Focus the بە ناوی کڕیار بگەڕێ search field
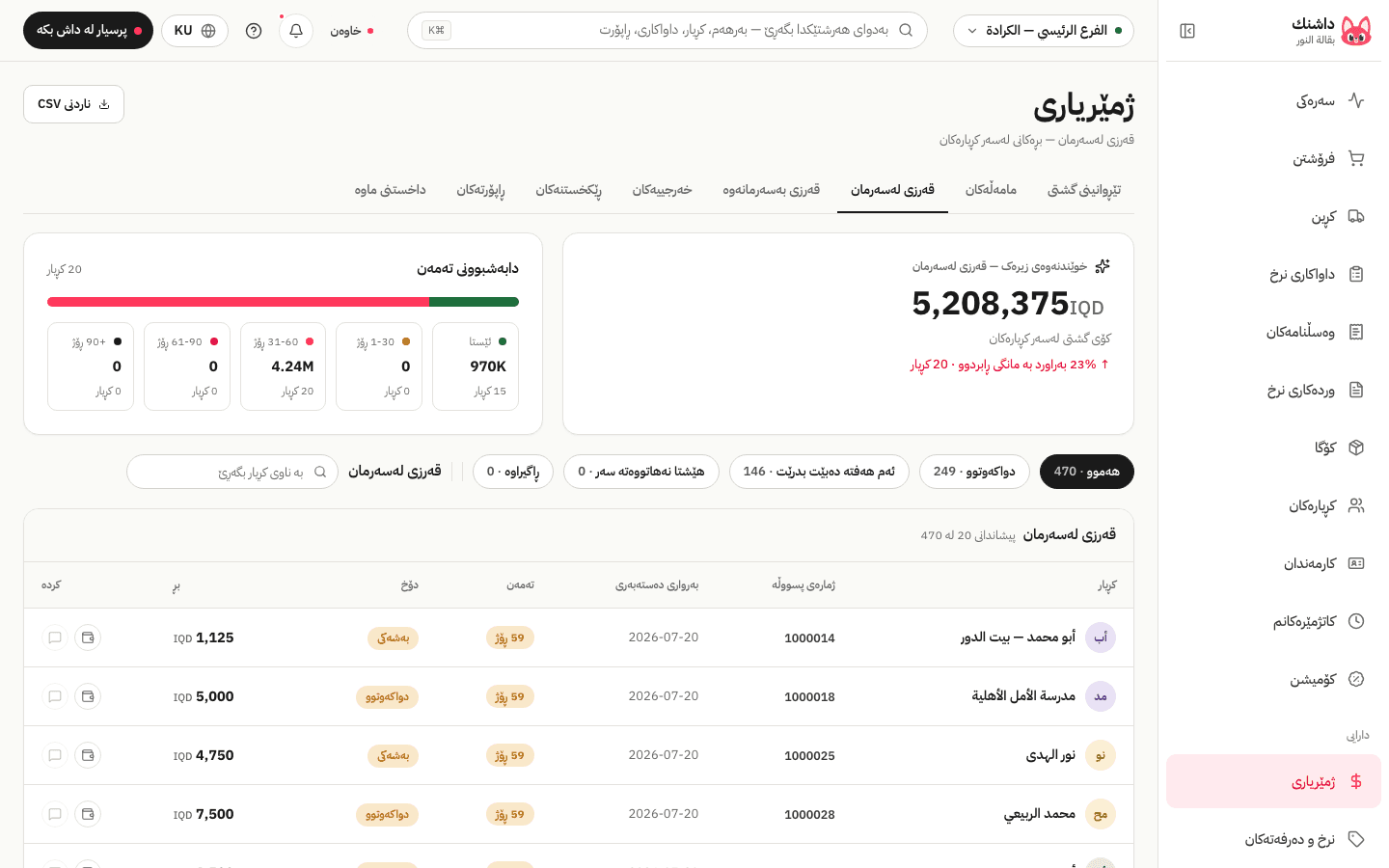Image resolution: width=1389 pixels, height=868 pixels. coord(232,472)
